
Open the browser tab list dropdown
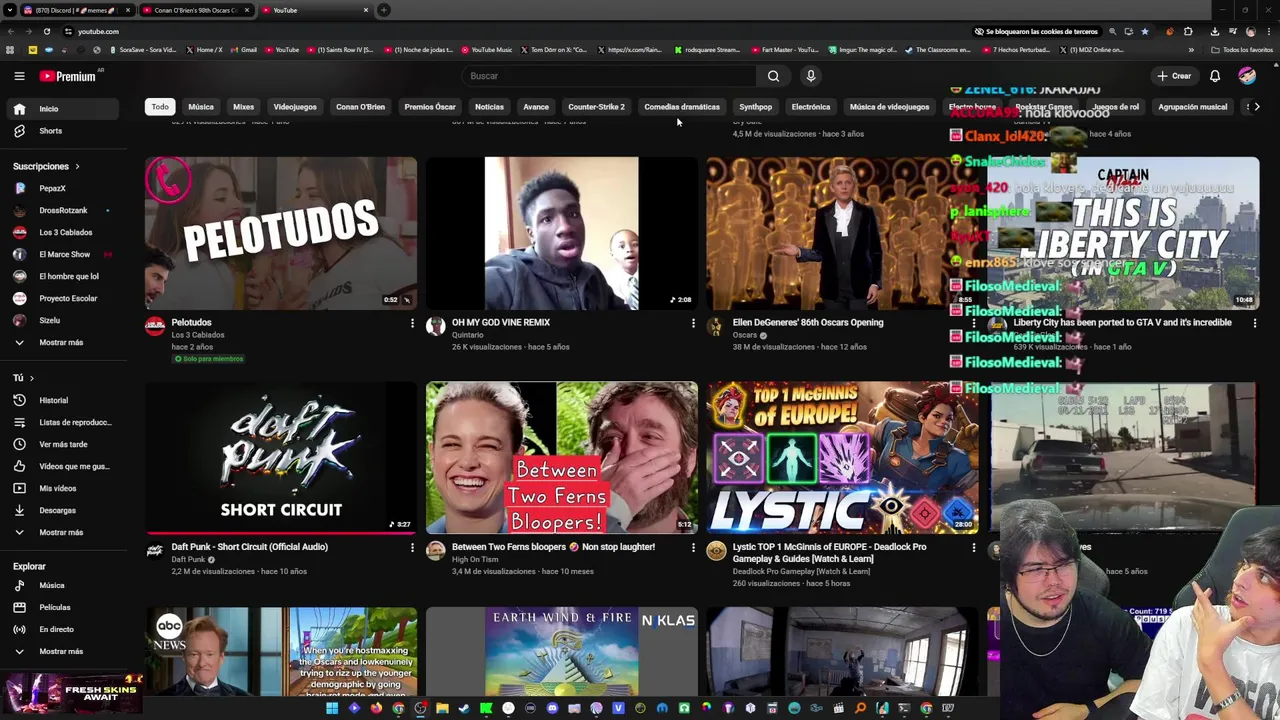[9, 10]
